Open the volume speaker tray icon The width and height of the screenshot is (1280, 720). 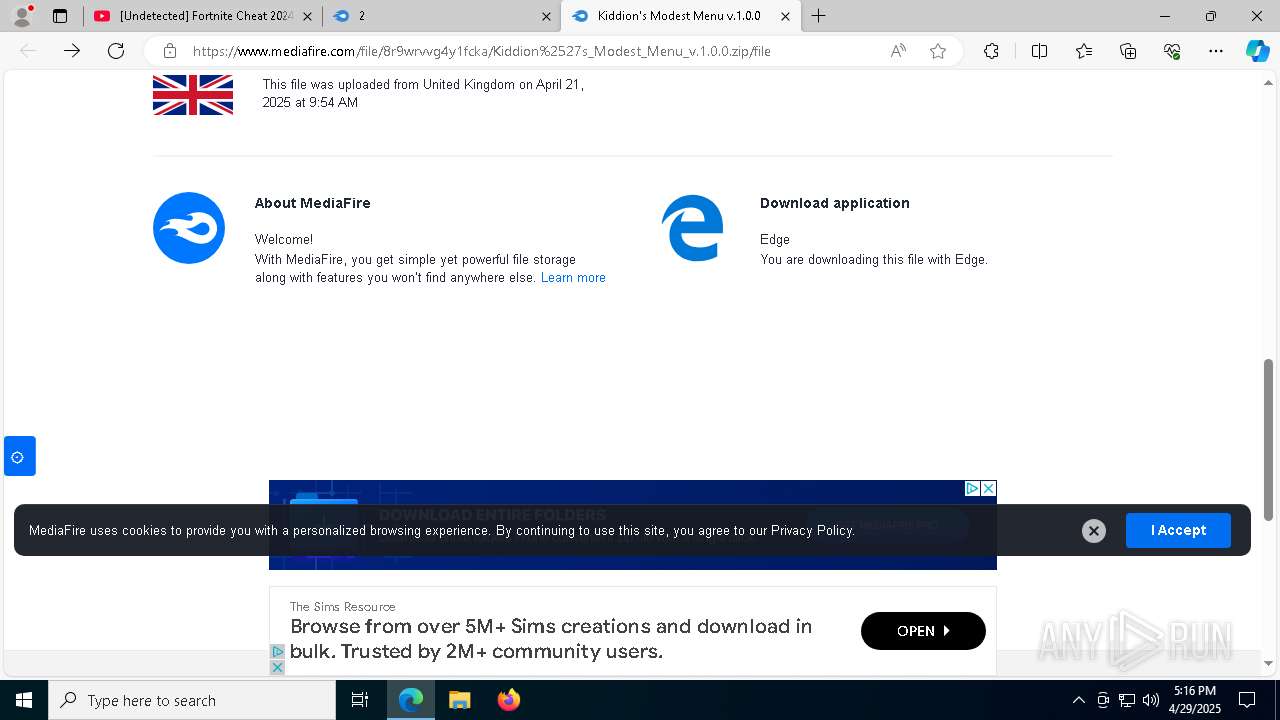1151,700
